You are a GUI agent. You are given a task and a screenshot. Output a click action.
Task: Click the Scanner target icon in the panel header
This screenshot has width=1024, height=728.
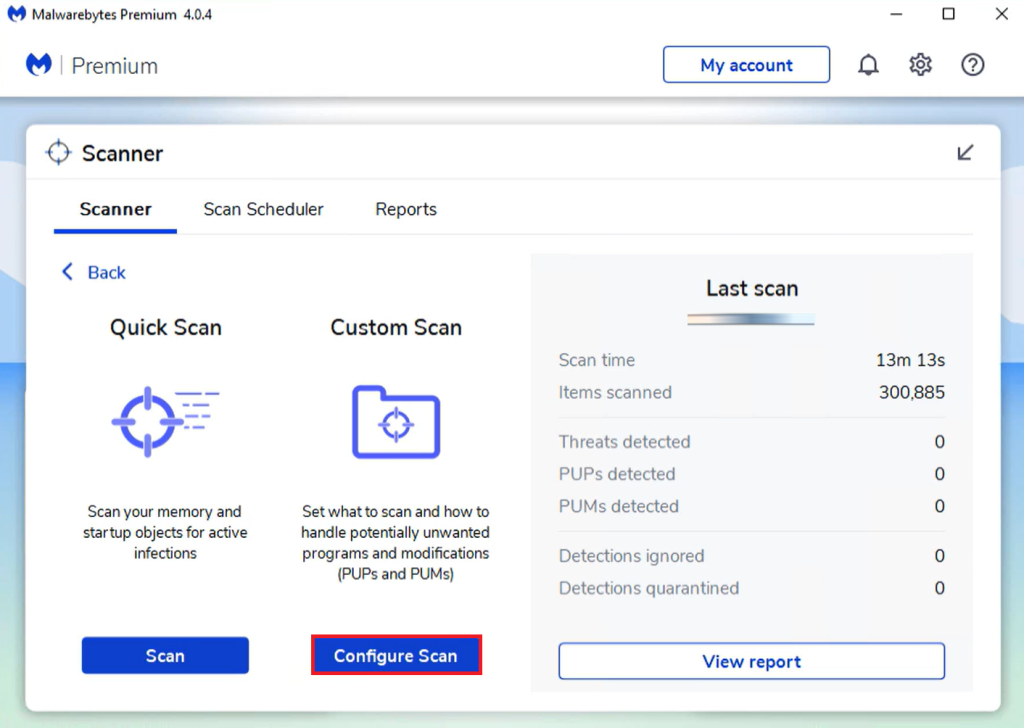(x=57, y=152)
